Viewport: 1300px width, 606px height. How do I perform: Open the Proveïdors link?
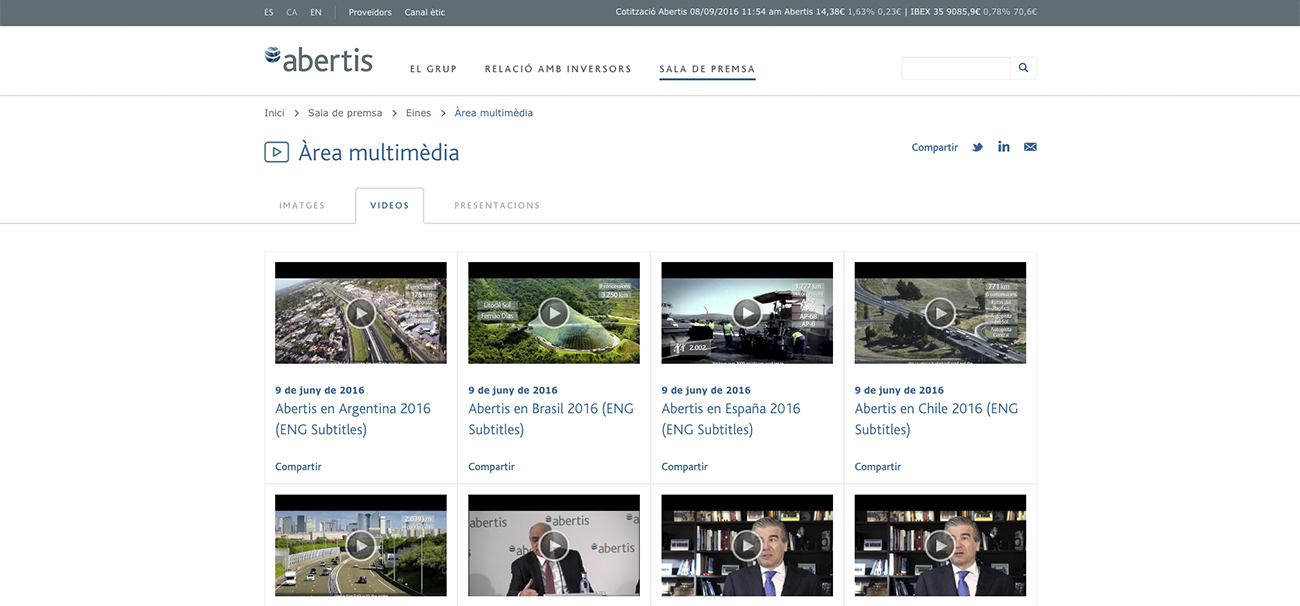[x=370, y=12]
